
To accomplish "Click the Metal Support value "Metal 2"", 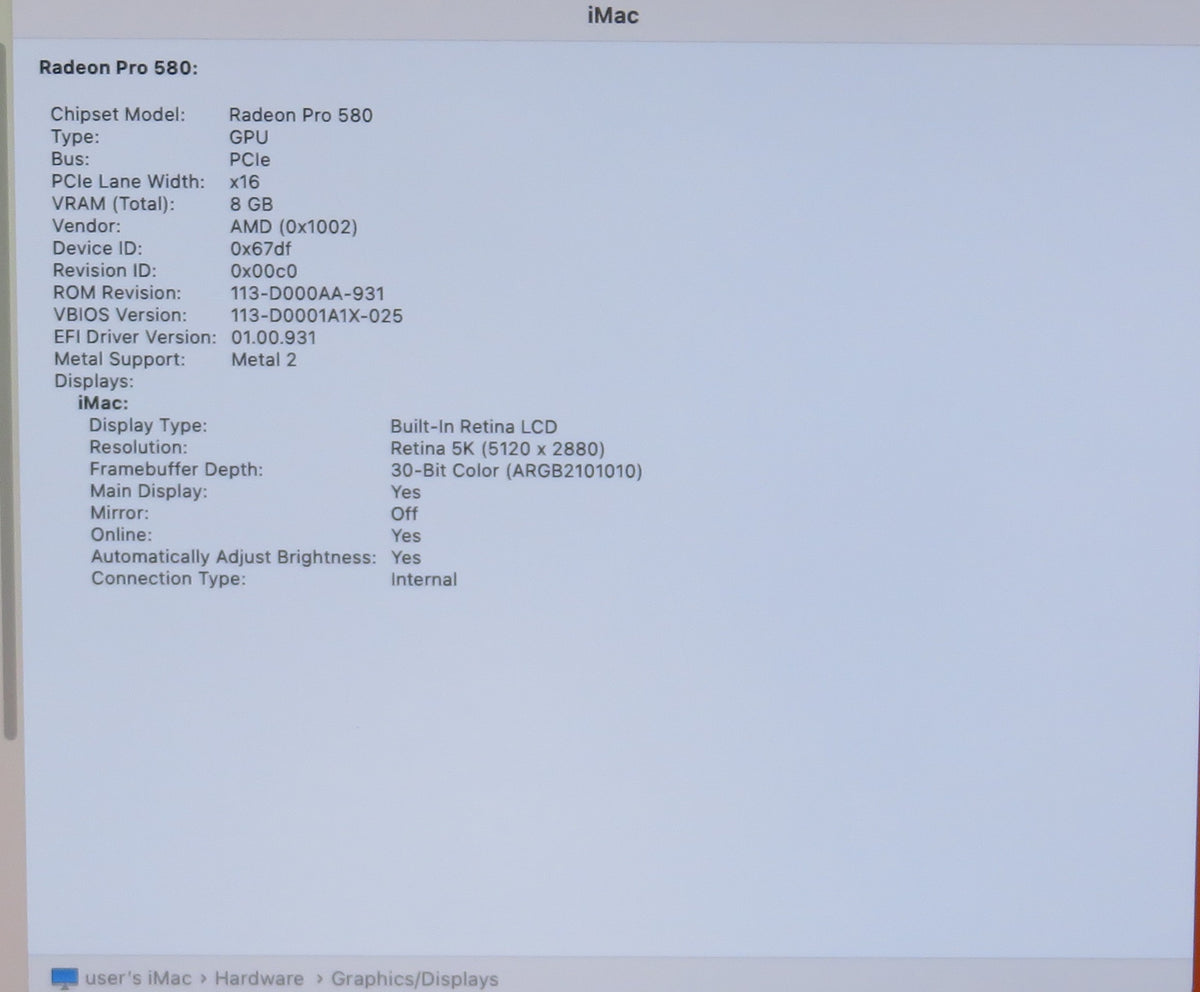I will click(x=264, y=360).
